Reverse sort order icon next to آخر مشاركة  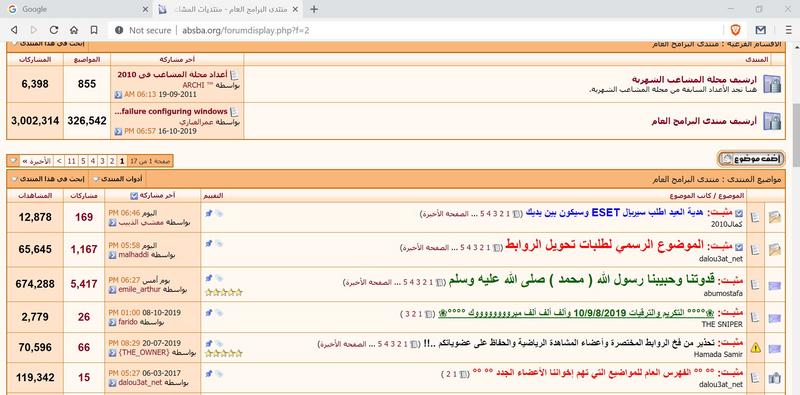pyautogui.click(x=134, y=195)
